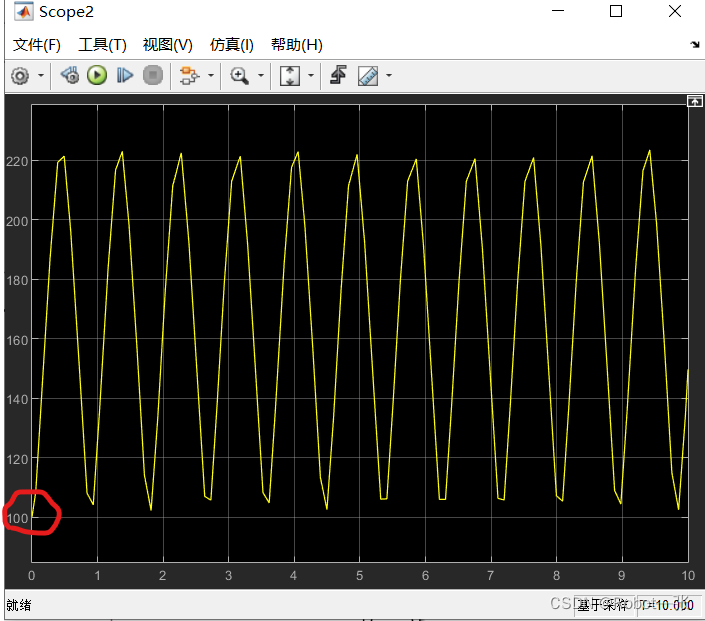Open the 仿真(I) menu
This screenshot has height=621, width=705.
click(x=232, y=45)
